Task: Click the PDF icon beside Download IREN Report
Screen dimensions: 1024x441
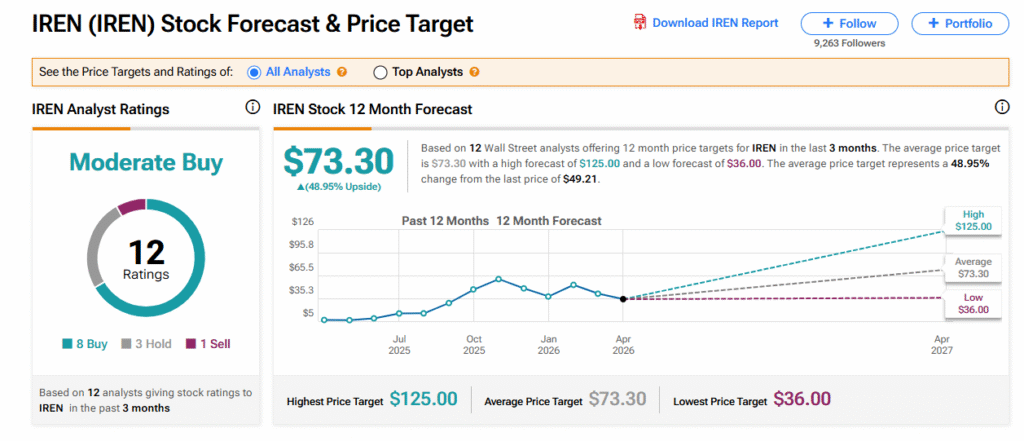Action: click(640, 22)
